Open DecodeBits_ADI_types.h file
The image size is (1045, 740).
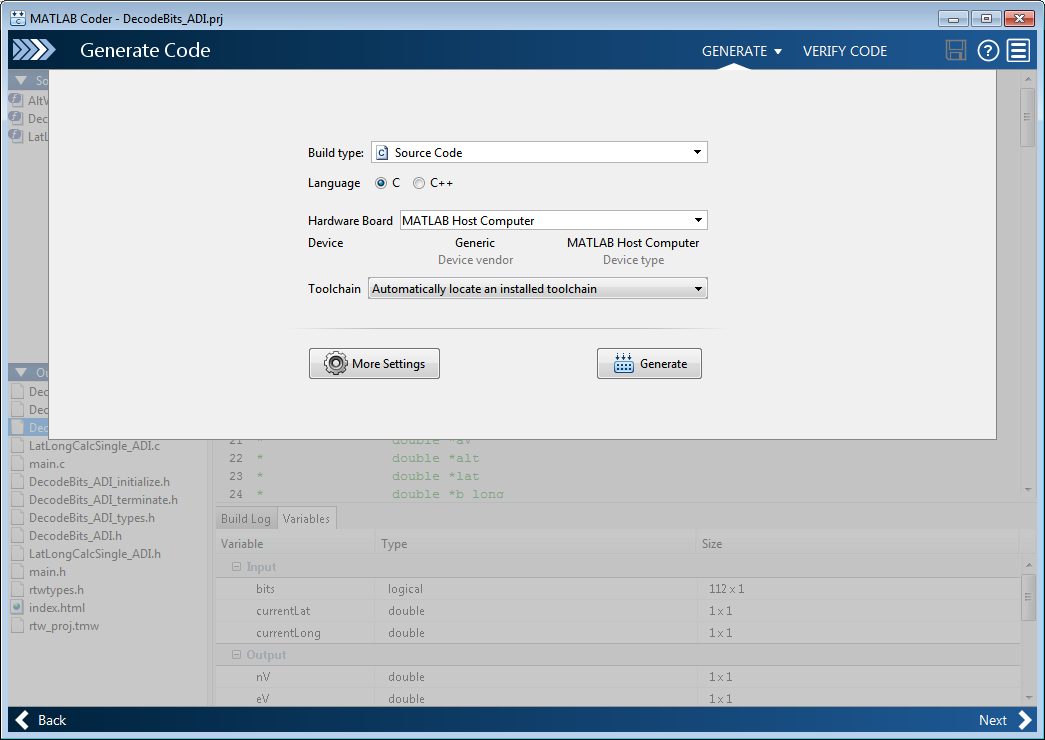pyautogui.click(x=92, y=517)
